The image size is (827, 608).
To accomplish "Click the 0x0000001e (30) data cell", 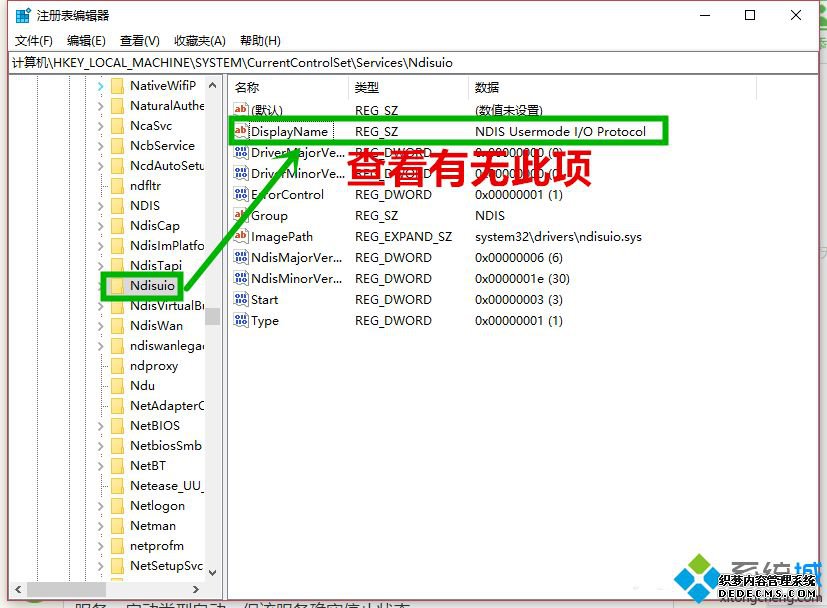I will pyautogui.click(x=522, y=278).
